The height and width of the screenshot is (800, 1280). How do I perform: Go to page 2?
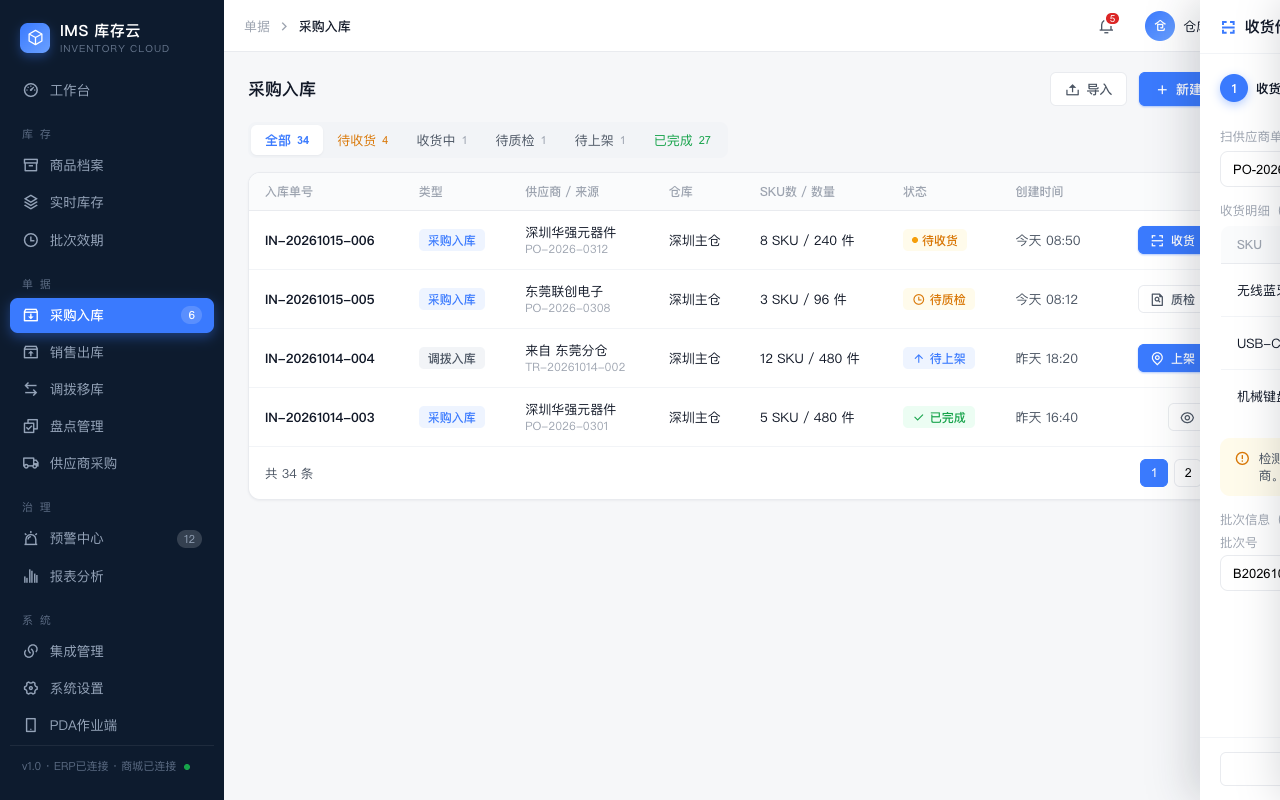[1187, 473]
